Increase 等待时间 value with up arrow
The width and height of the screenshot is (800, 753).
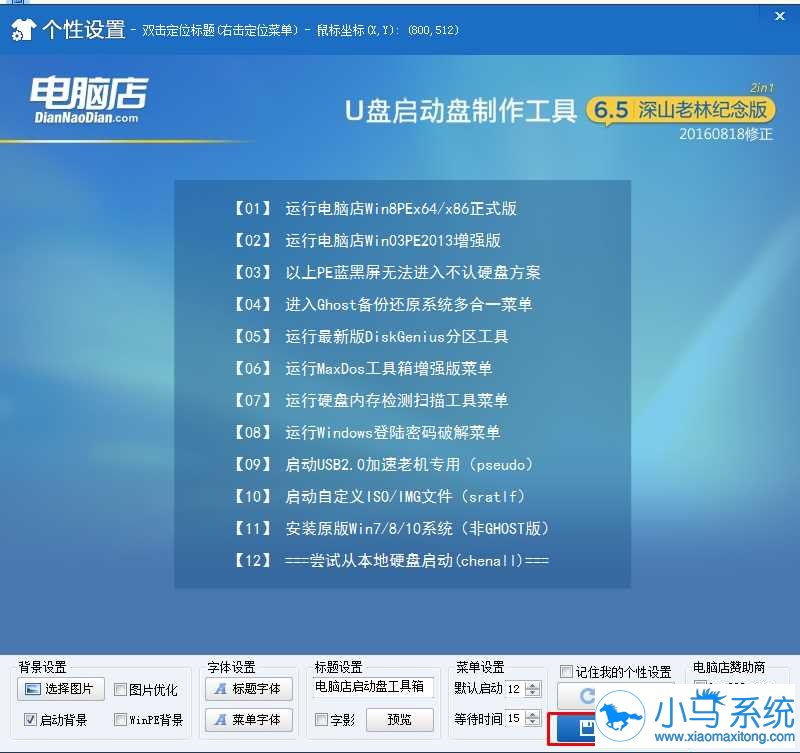[533, 715]
